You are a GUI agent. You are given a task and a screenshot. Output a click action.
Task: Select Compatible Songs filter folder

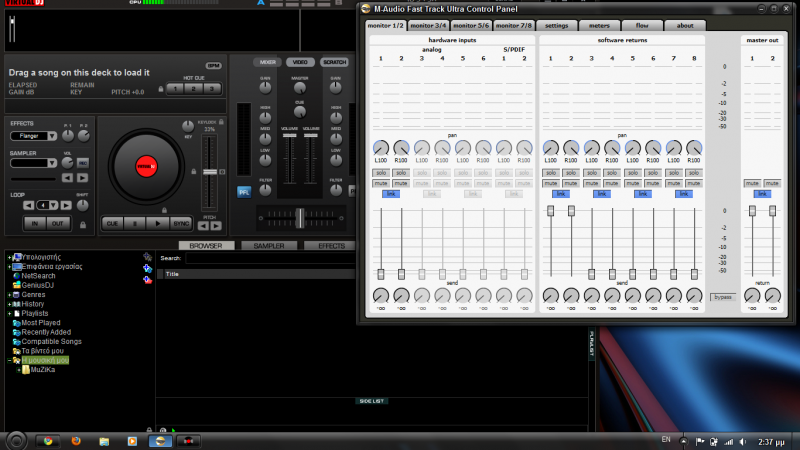(52, 341)
